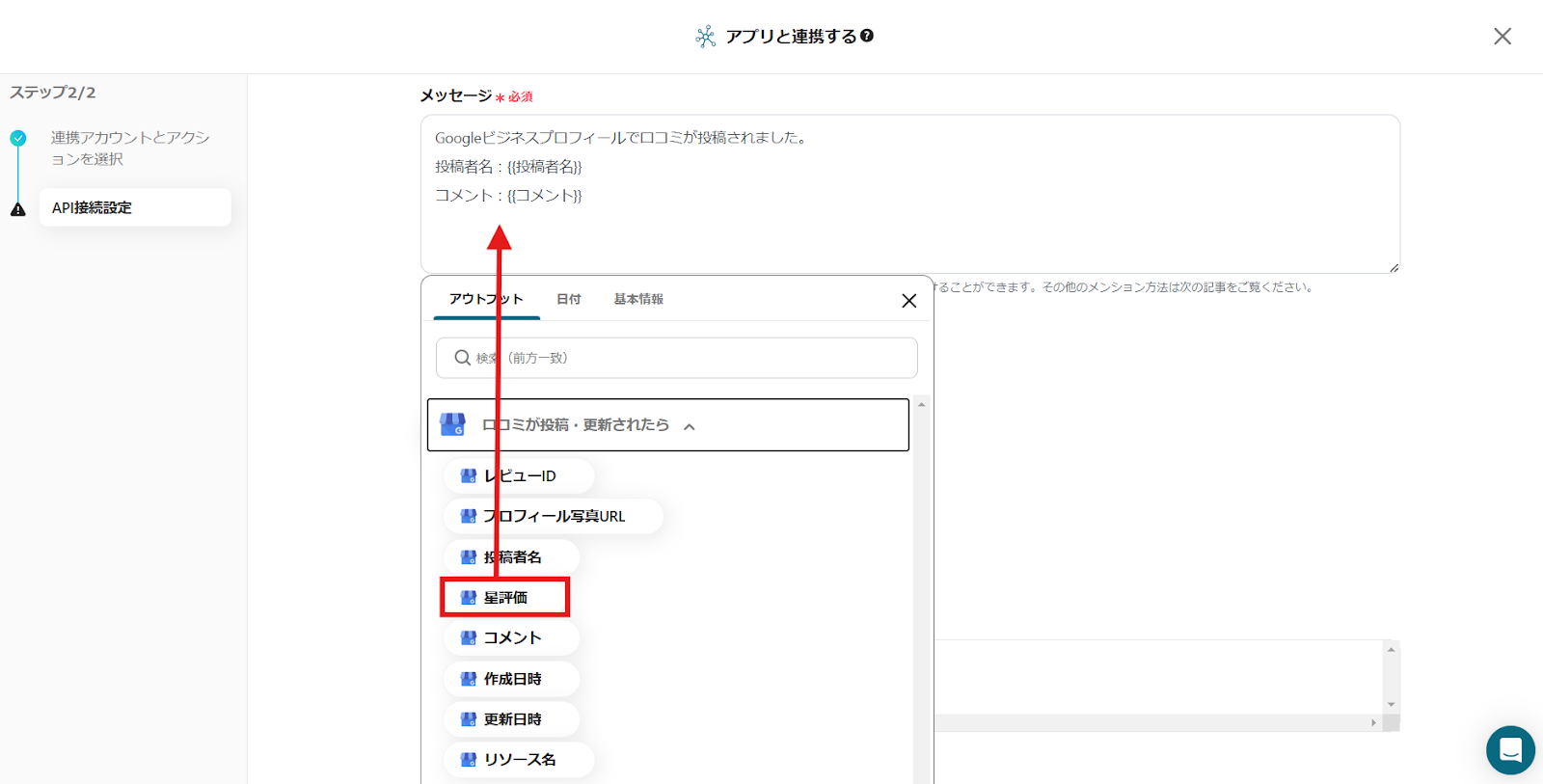Close the output picker popup
The height and width of the screenshot is (784, 1543).
click(908, 301)
